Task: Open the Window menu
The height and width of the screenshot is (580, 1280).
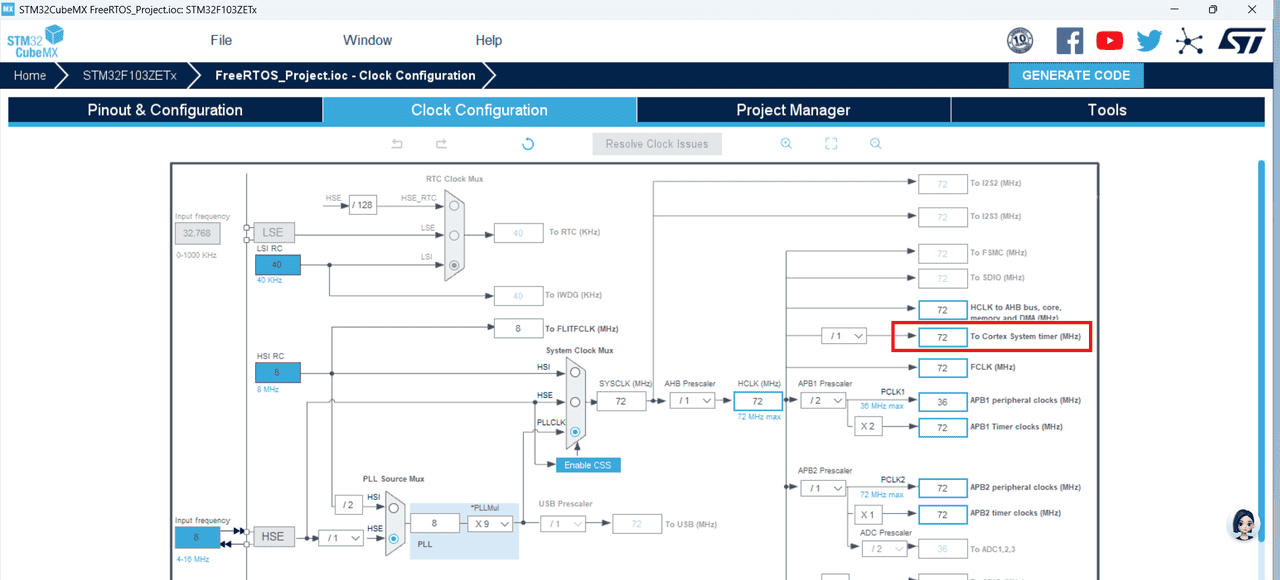Action: (367, 40)
